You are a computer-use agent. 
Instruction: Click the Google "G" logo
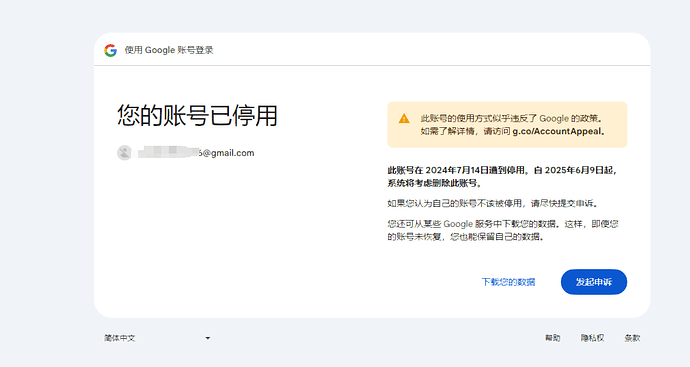click(110, 50)
